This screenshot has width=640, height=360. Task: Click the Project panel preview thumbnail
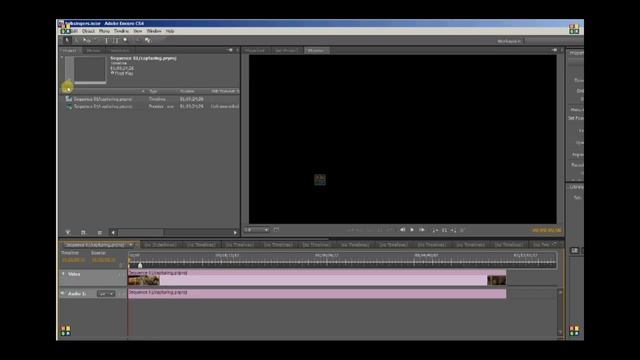pyautogui.click(x=89, y=69)
